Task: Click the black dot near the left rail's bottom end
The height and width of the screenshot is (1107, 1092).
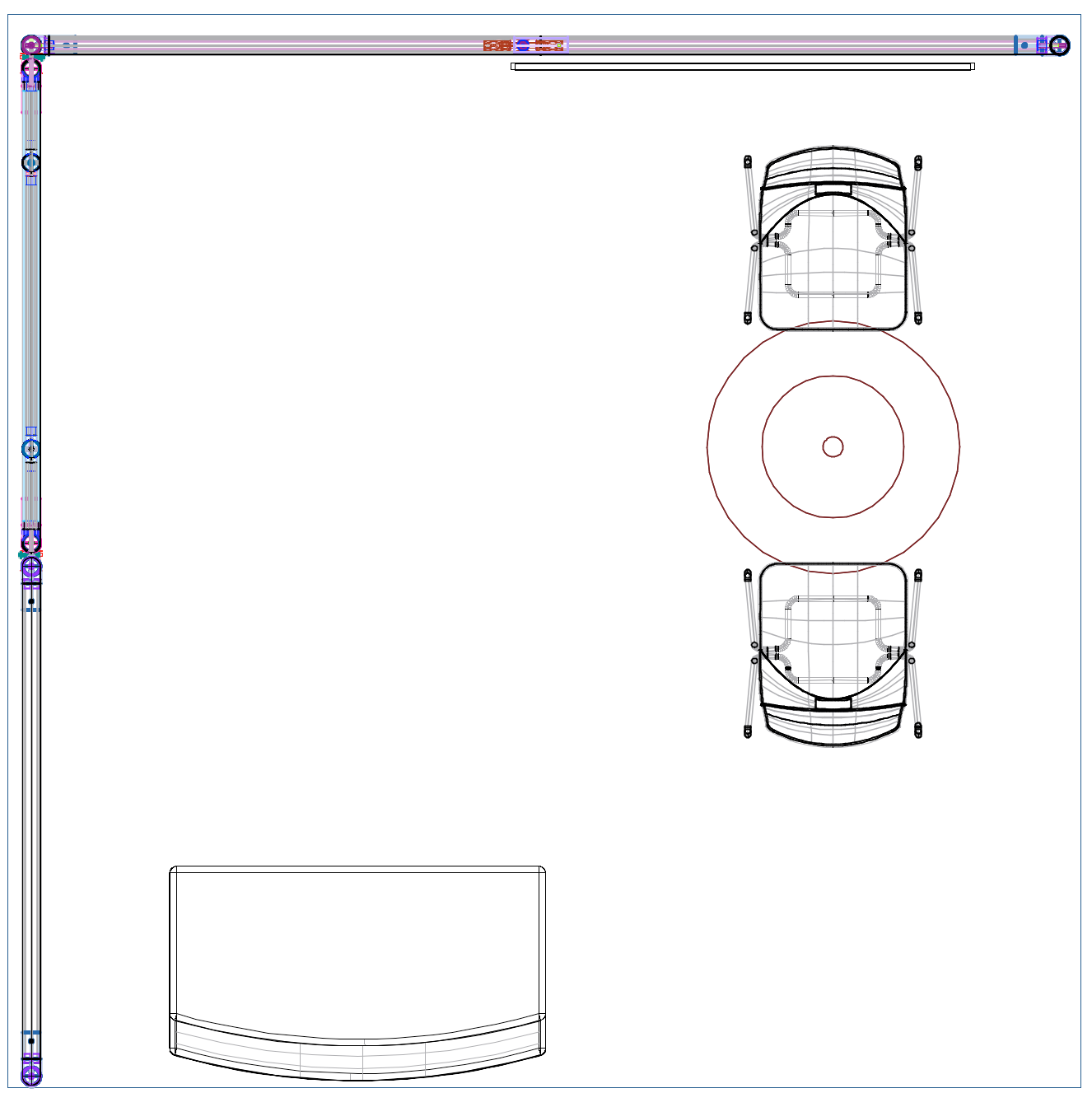Action: tap(30, 1041)
